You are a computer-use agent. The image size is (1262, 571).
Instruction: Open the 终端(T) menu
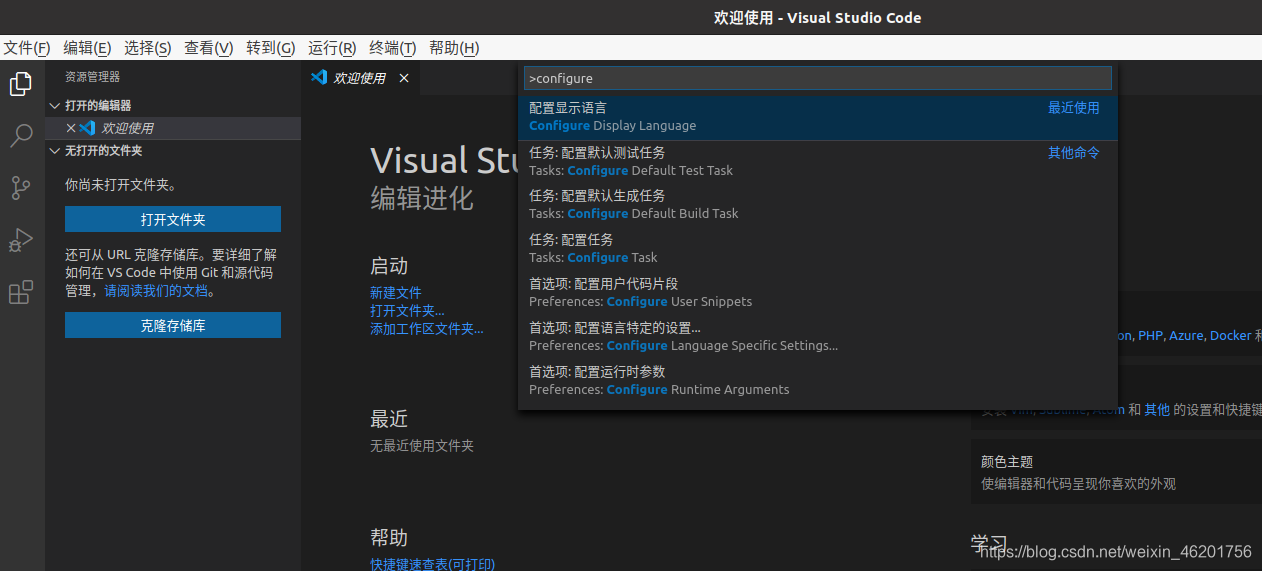[x=393, y=48]
